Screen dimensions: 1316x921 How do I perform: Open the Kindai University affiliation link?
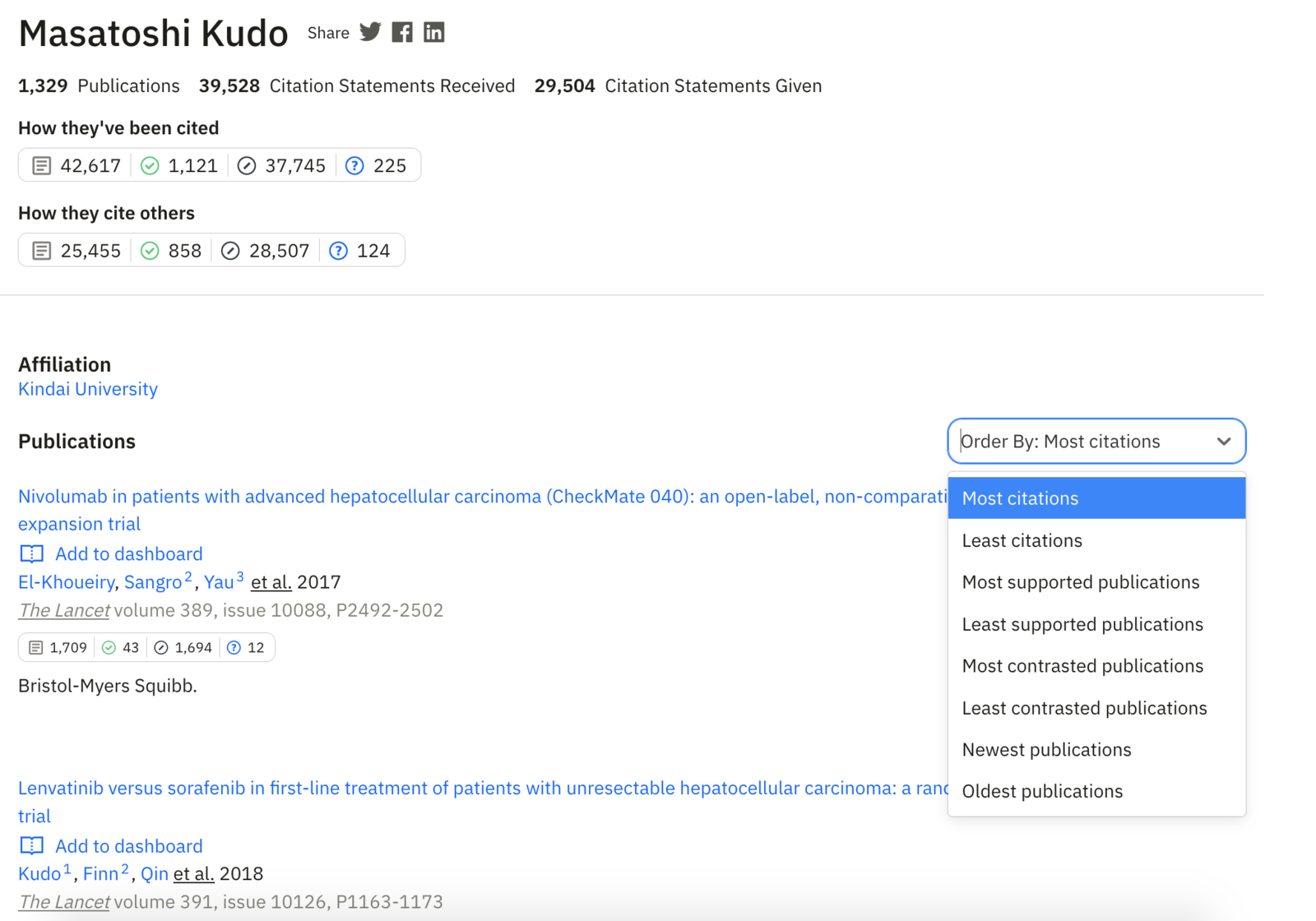[x=88, y=389]
